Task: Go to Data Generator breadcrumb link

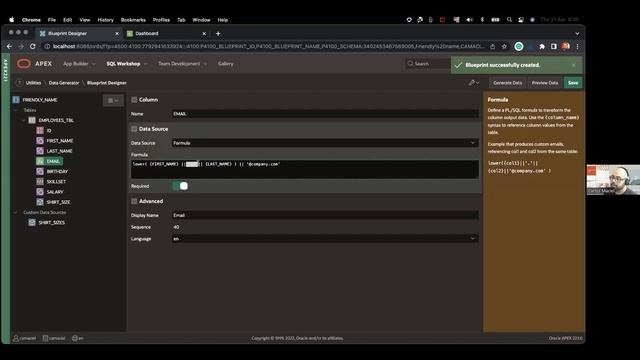Action: [64, 83]
